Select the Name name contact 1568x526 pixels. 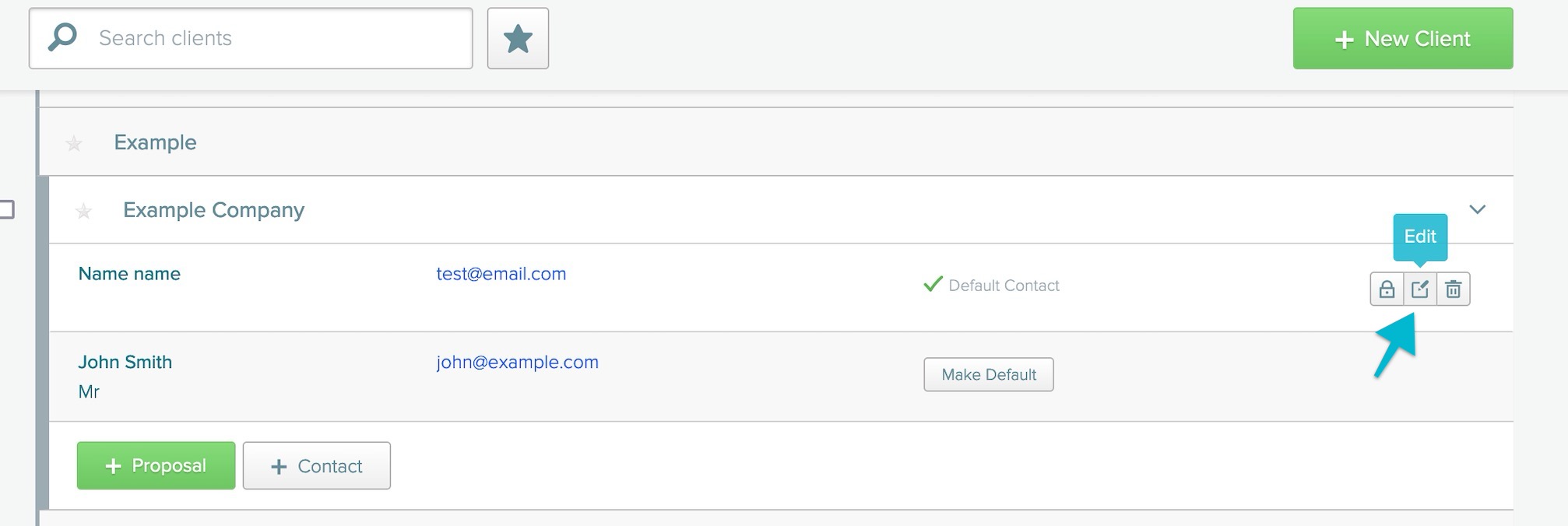[129, 274]
